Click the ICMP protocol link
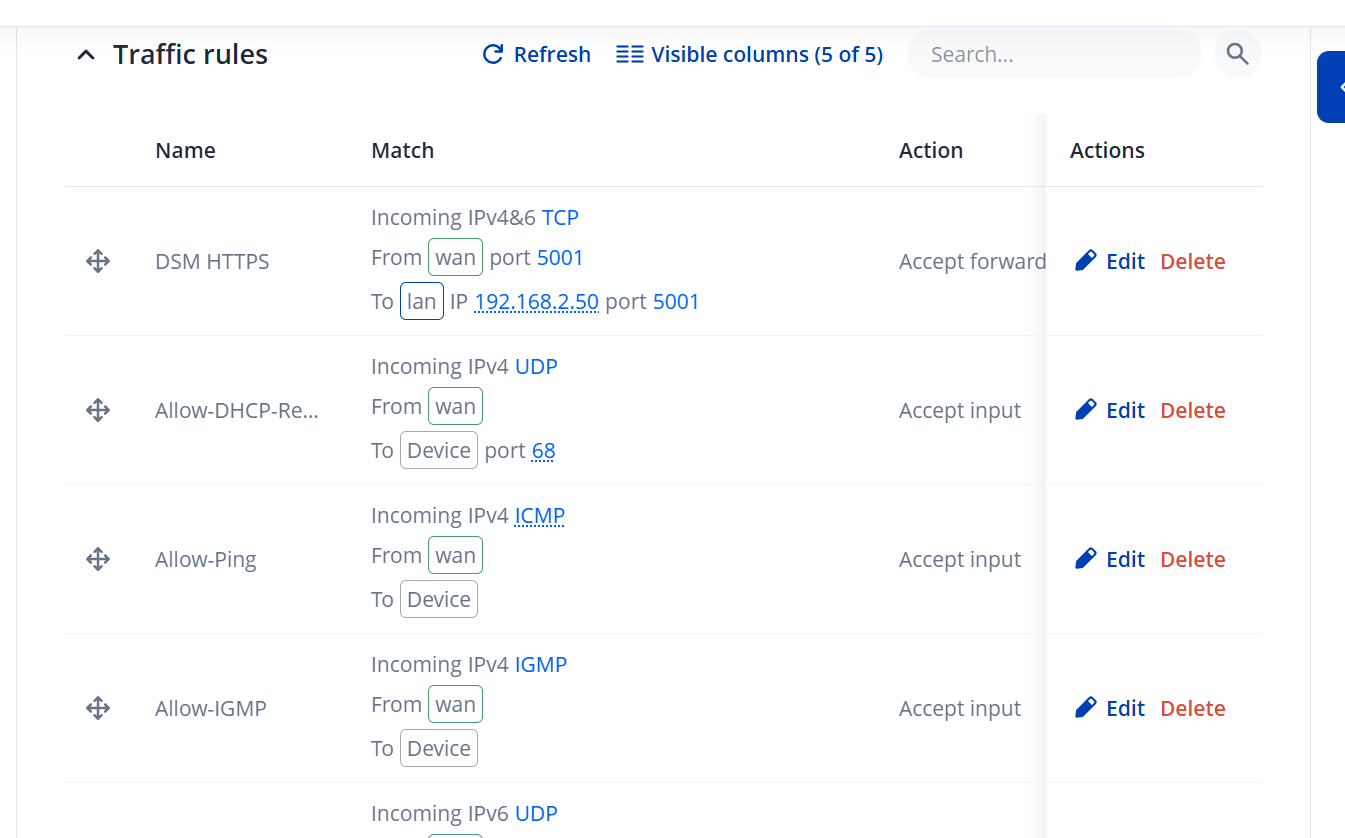1345x838 pixels. (x=539, y=516)
